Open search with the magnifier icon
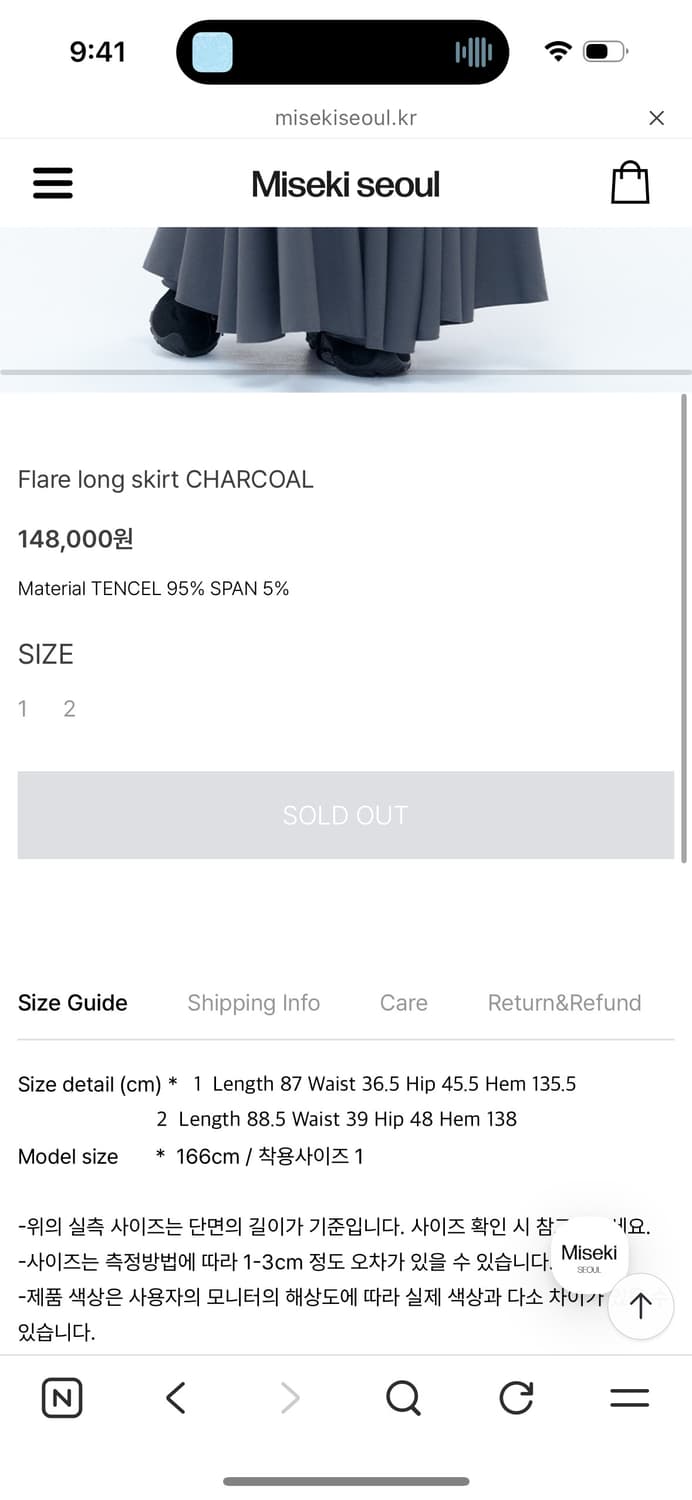The image size is (692, 1500). point(403,1397)
